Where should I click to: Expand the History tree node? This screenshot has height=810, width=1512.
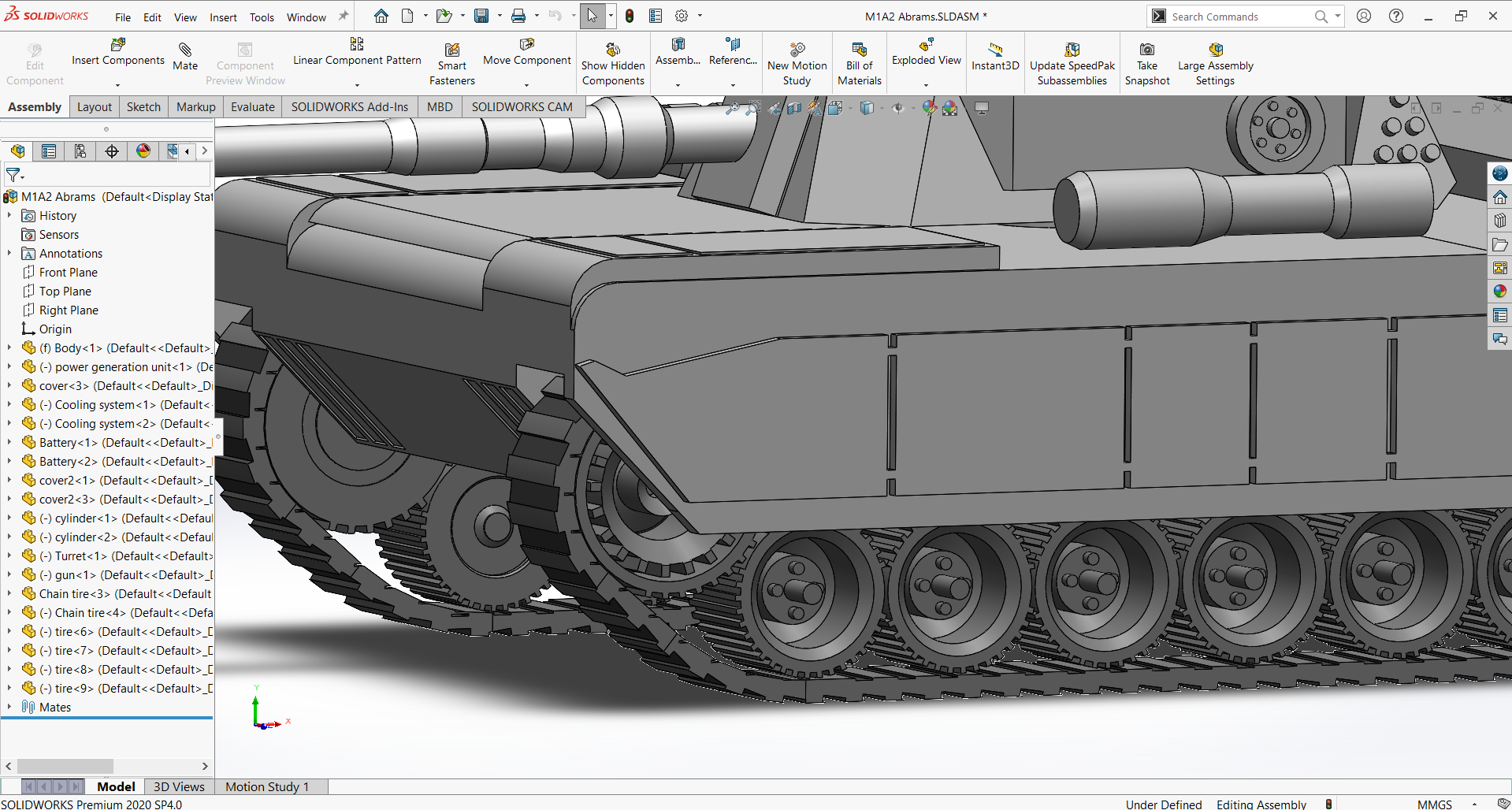tap(9, 215)
